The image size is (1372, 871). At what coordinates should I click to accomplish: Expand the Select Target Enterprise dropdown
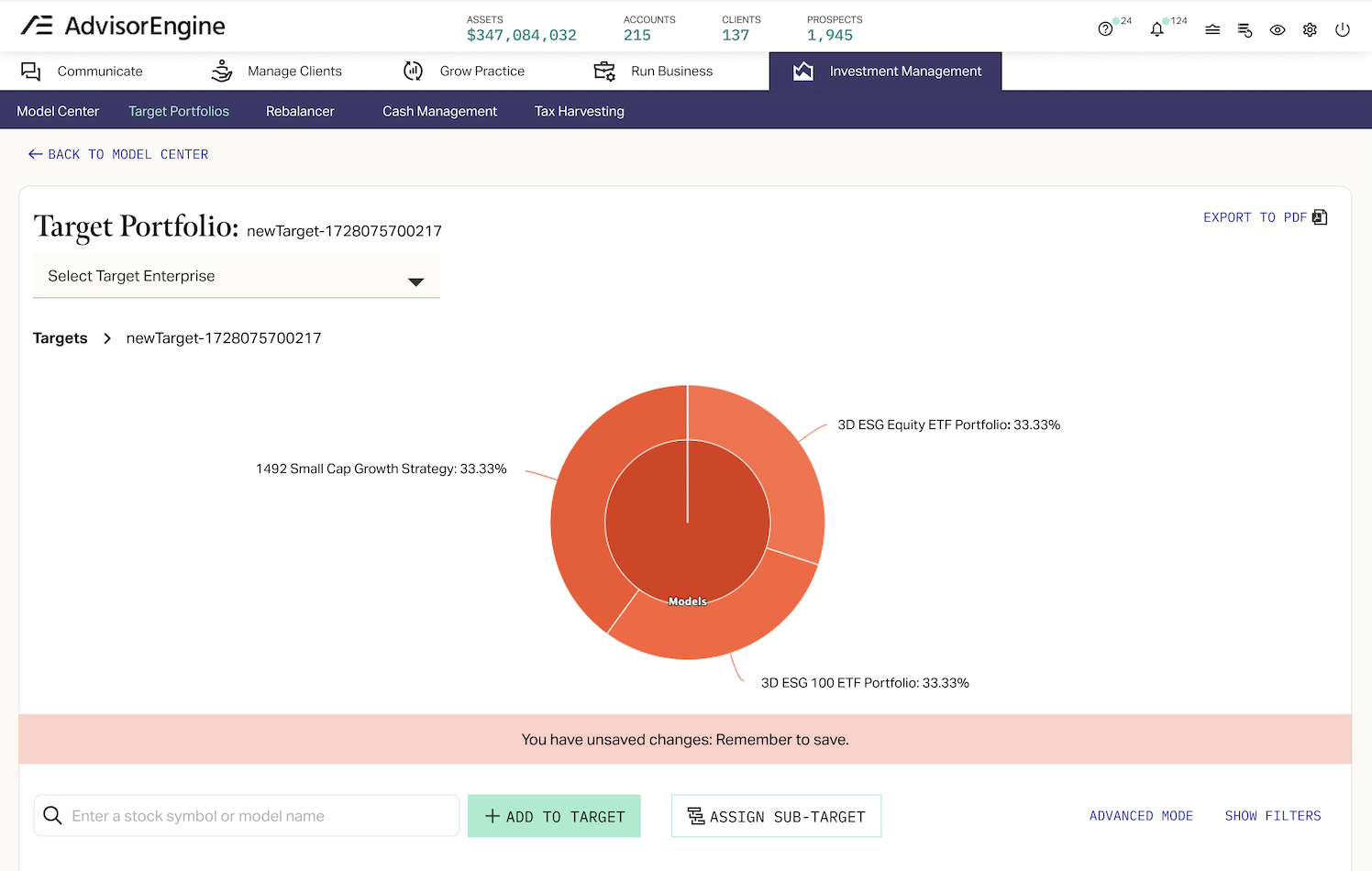(237, 276)
